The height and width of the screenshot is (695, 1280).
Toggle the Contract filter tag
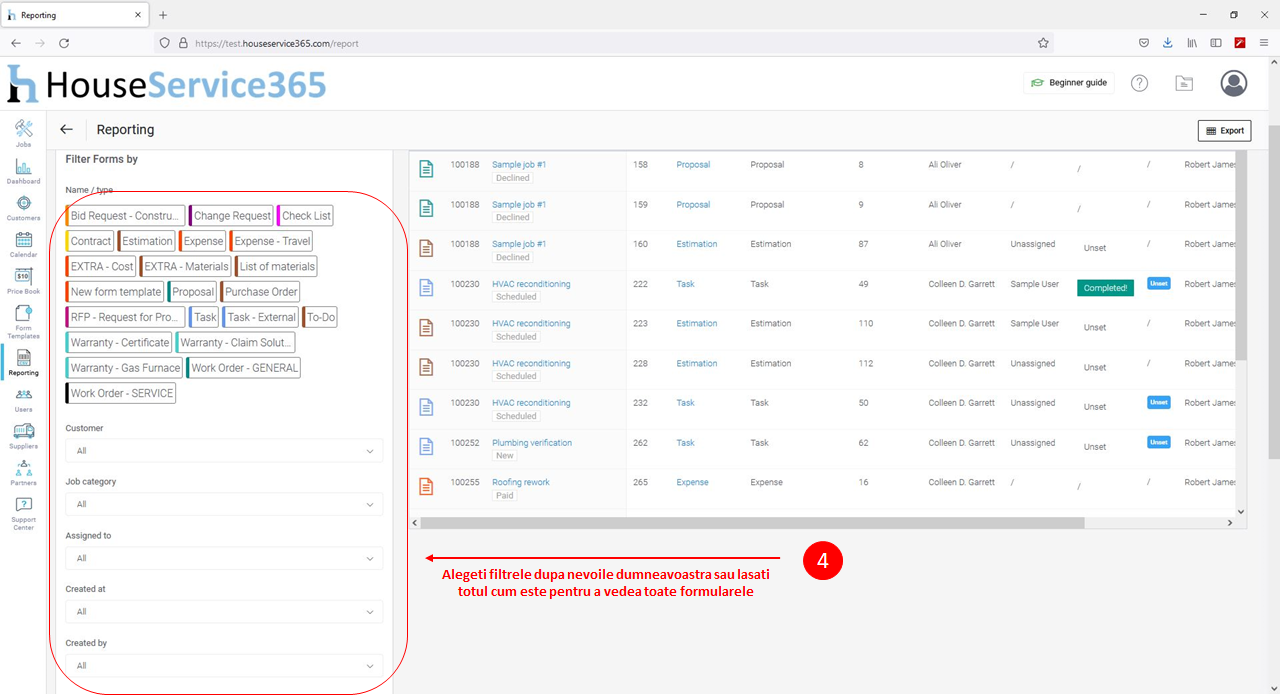click(x=90, y=241)
